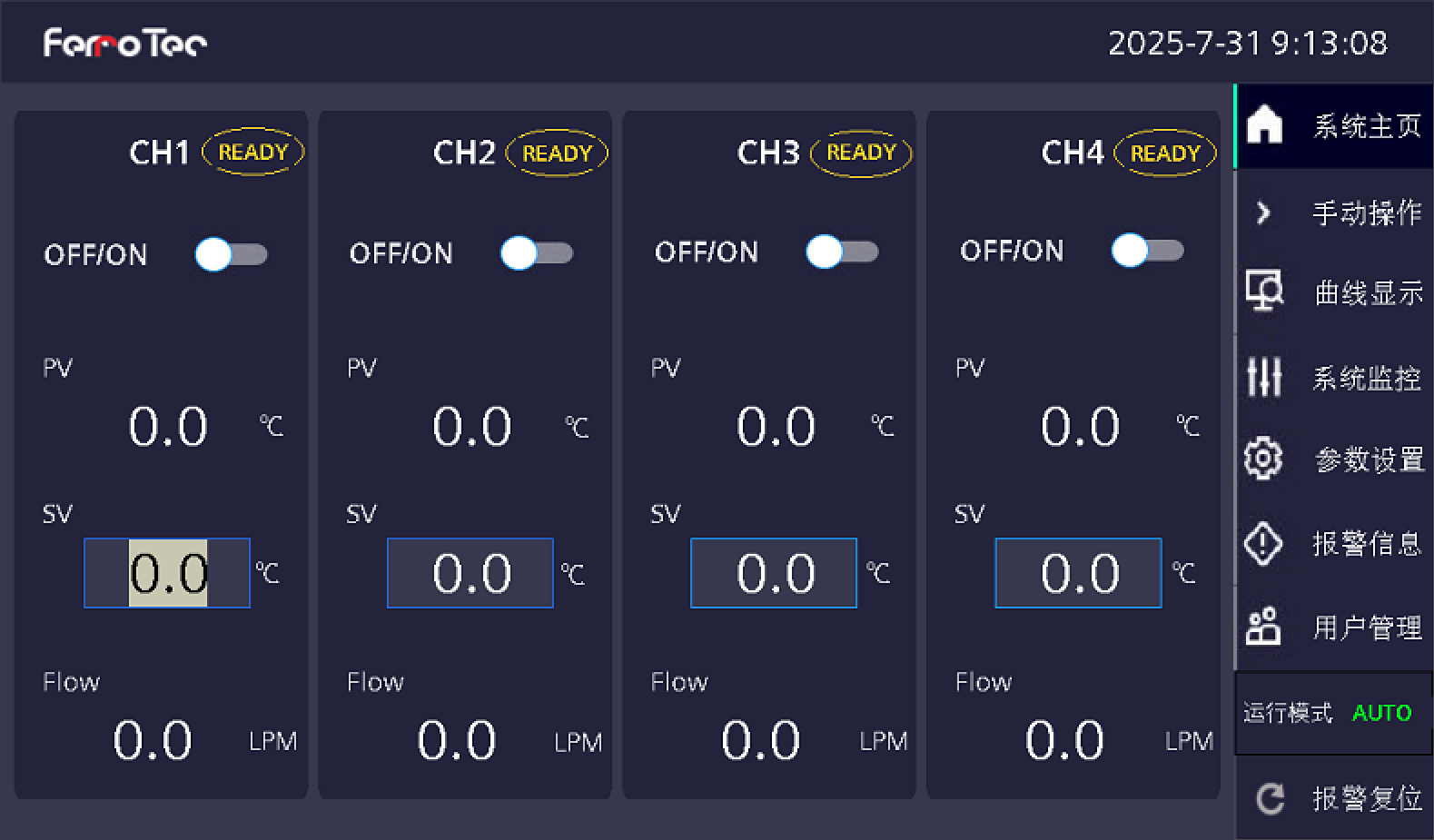Click the CH1 READY status badge

point(252,153)
